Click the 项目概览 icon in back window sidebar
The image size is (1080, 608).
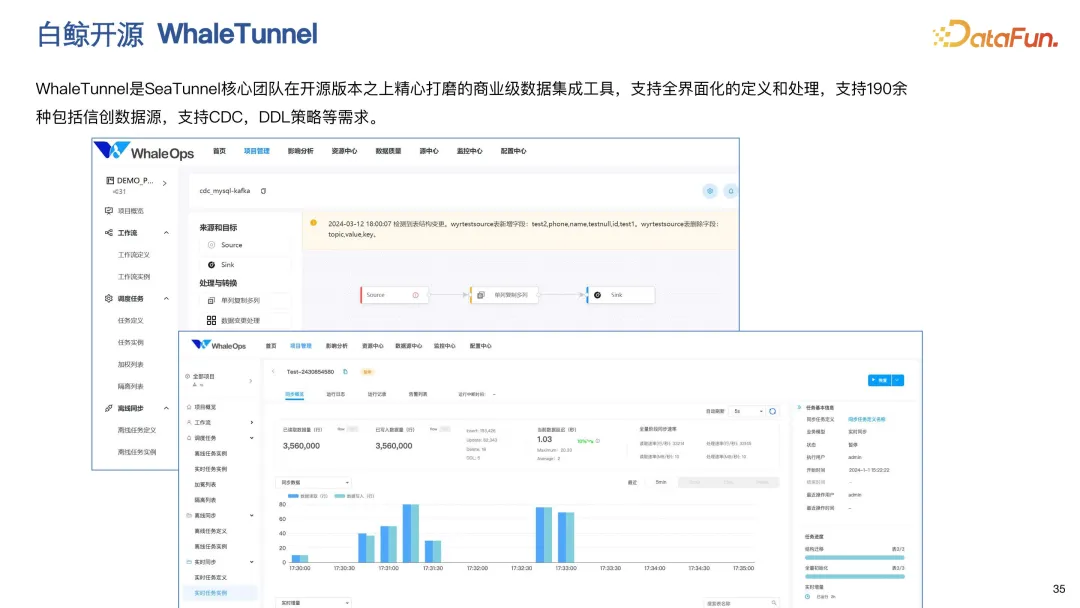(x=109, y=211)
